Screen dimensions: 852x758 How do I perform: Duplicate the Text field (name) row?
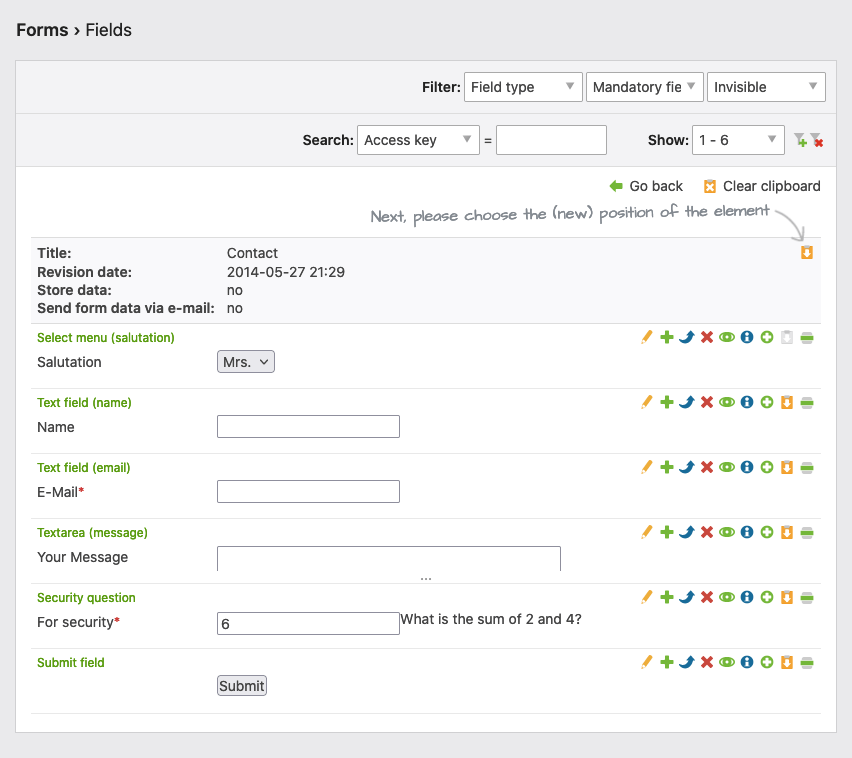coord(667,402)
